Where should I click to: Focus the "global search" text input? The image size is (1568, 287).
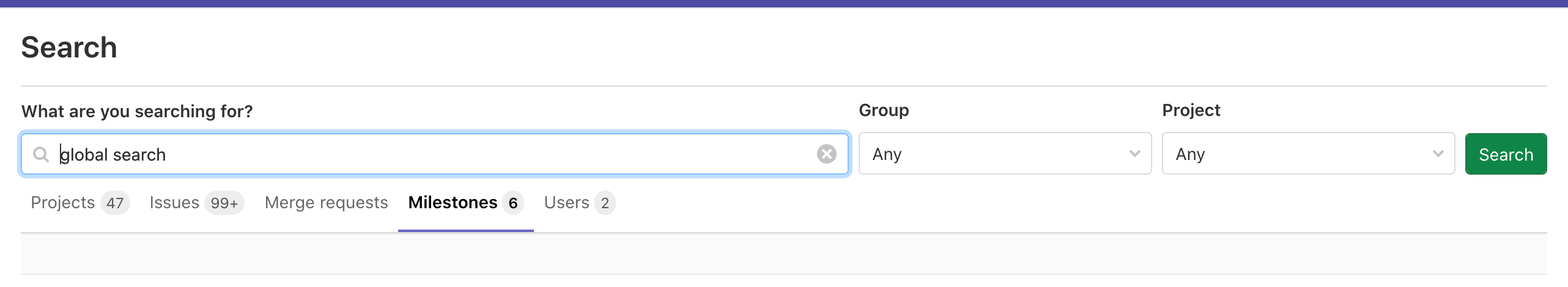(428, 154)
